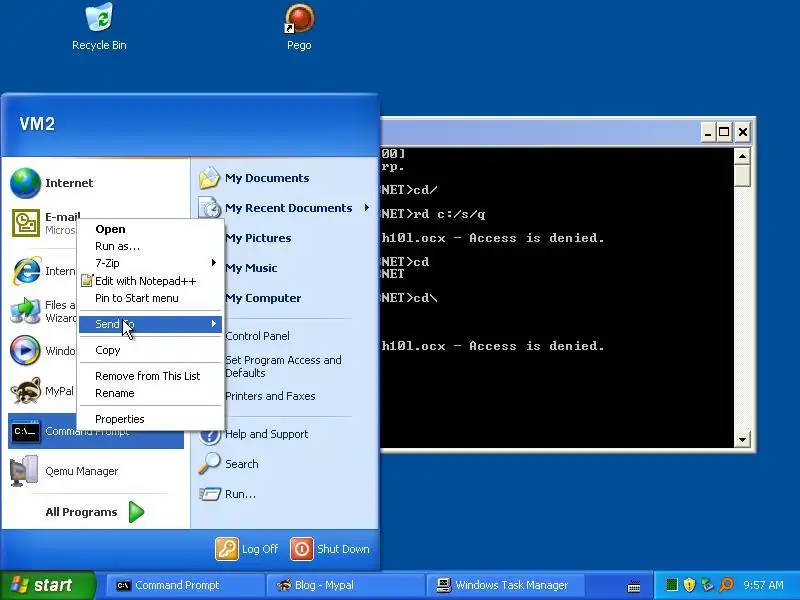
Task: Click the orange magnifier tray icon
Action: pos(726,585)
